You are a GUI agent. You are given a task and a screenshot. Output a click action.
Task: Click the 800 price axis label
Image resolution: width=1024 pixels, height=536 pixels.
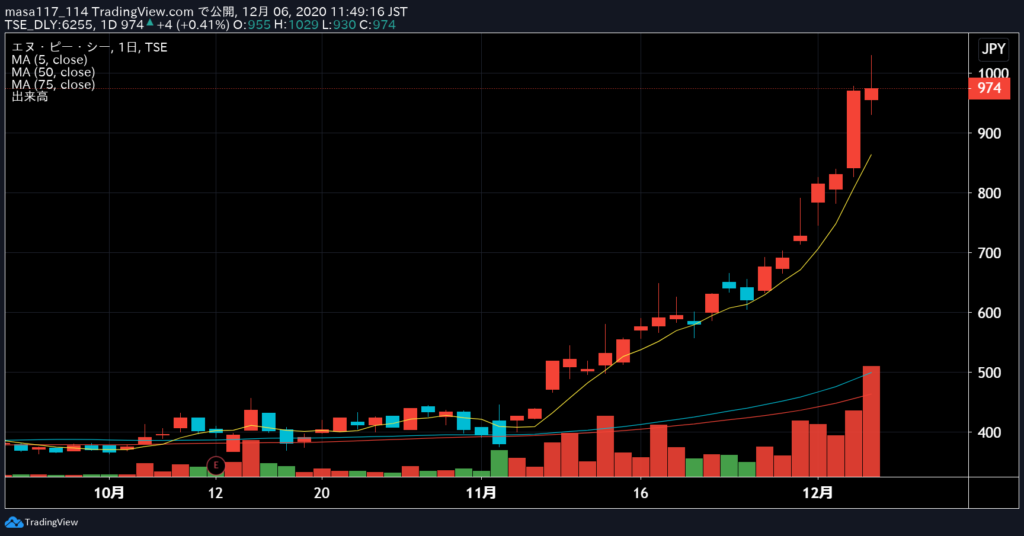989,193
